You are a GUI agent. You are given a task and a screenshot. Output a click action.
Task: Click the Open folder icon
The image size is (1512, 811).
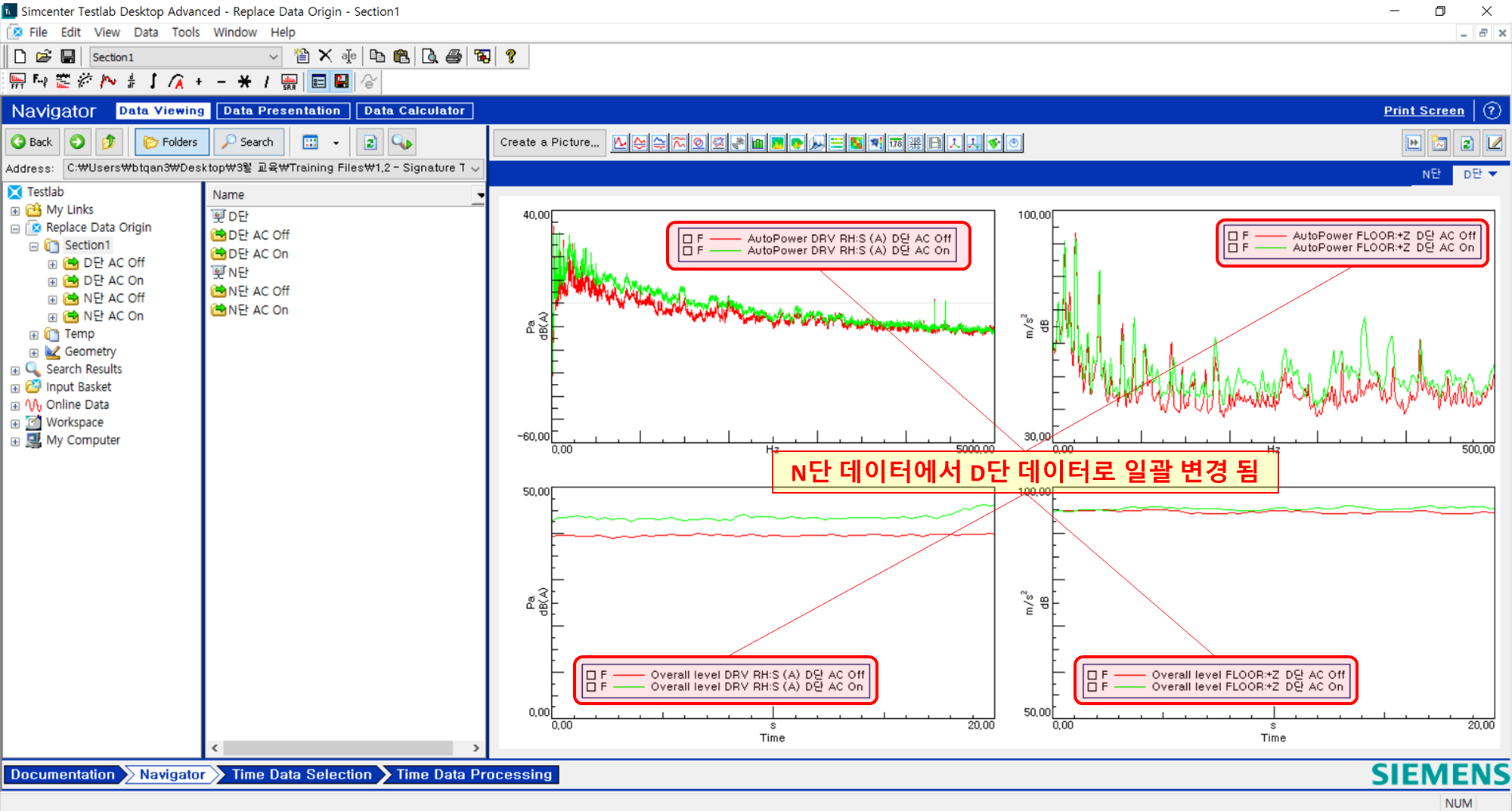(44, 56)
